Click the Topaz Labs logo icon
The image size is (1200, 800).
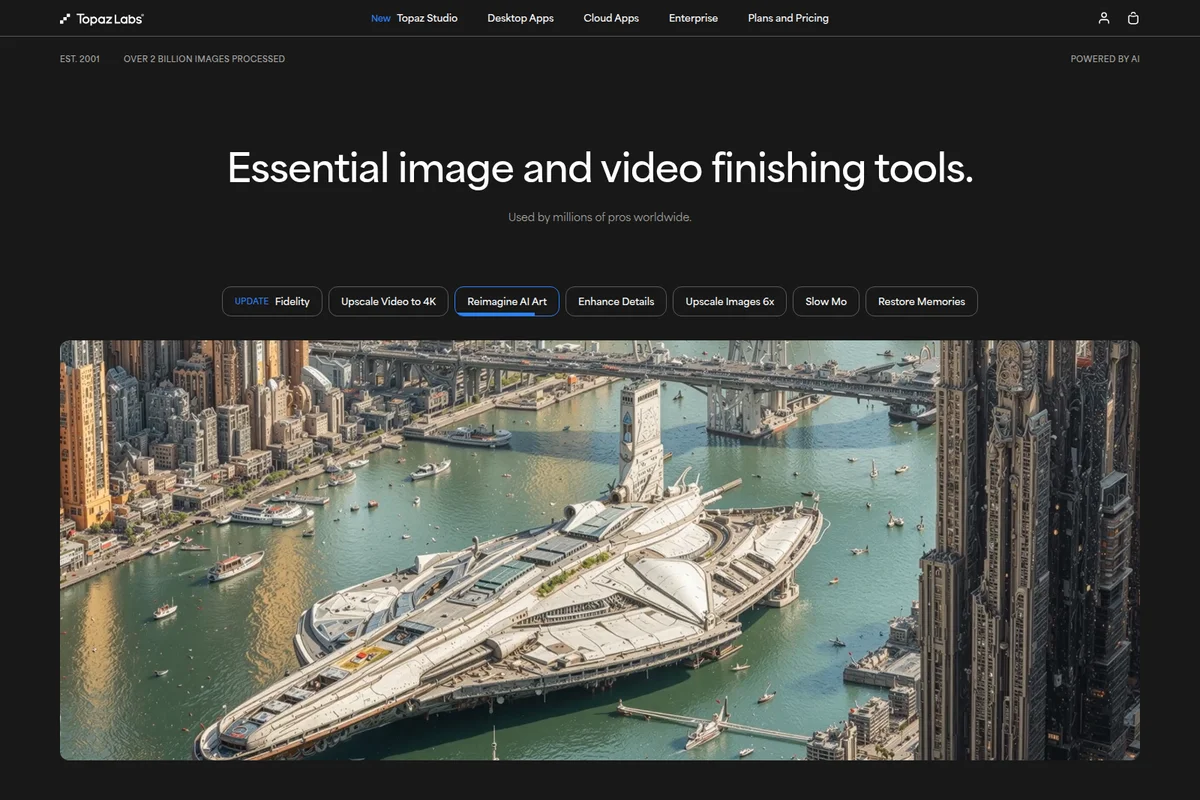(x=63, y=17)
